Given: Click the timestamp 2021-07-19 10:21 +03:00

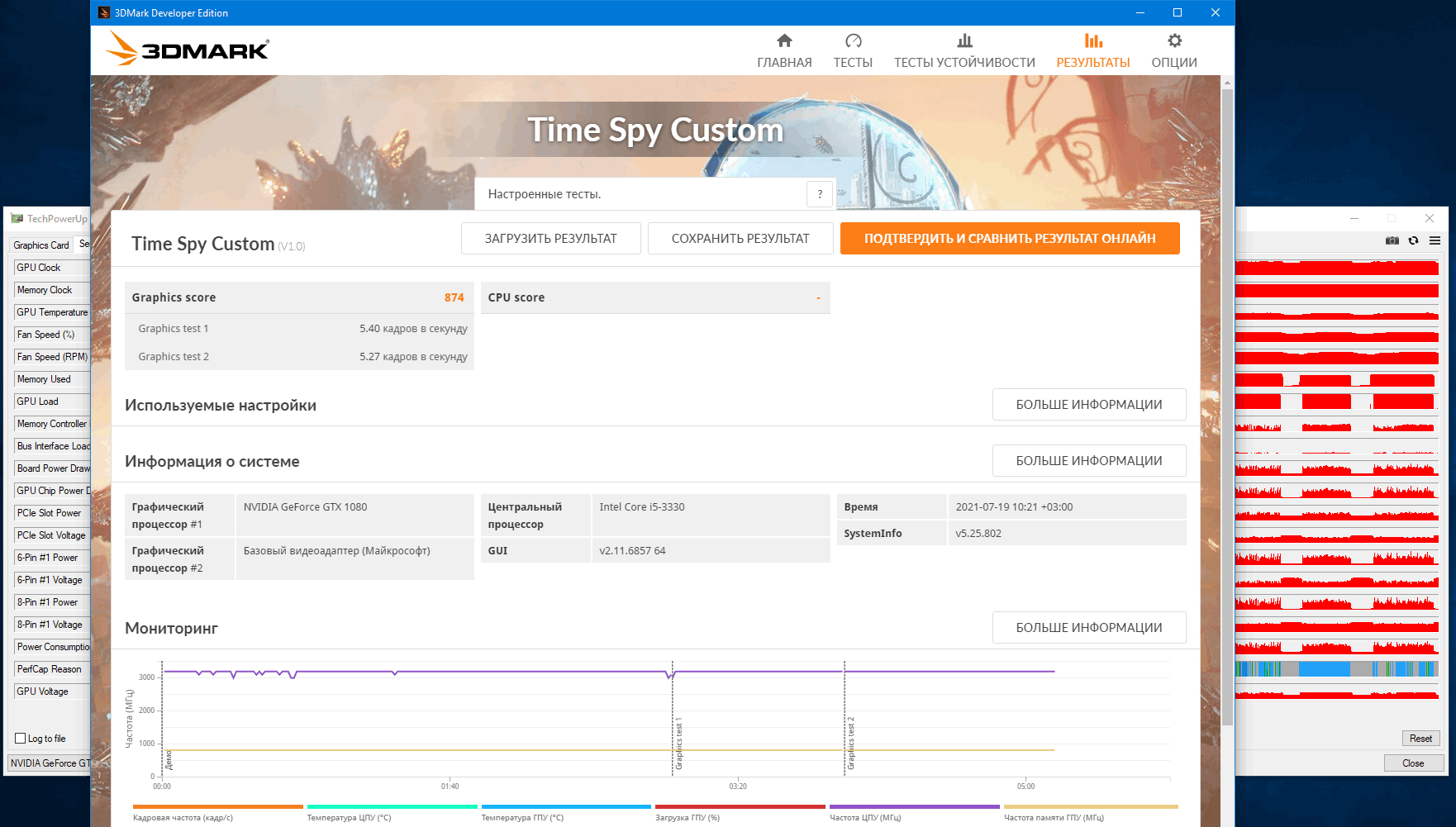Looking at the screenshot, I should coord(1014,507).
